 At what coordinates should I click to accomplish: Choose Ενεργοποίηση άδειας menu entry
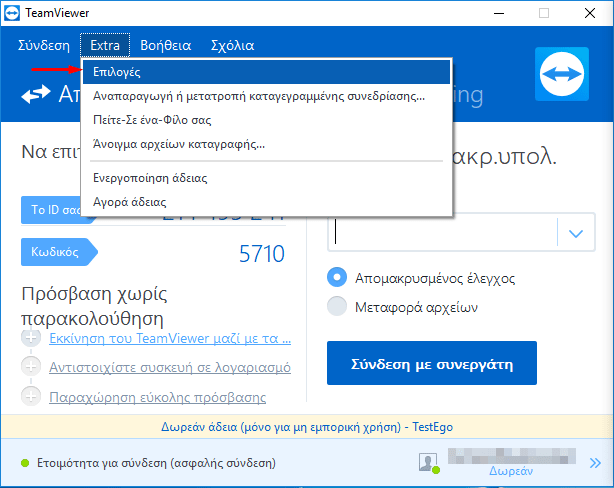click(266, 178)
